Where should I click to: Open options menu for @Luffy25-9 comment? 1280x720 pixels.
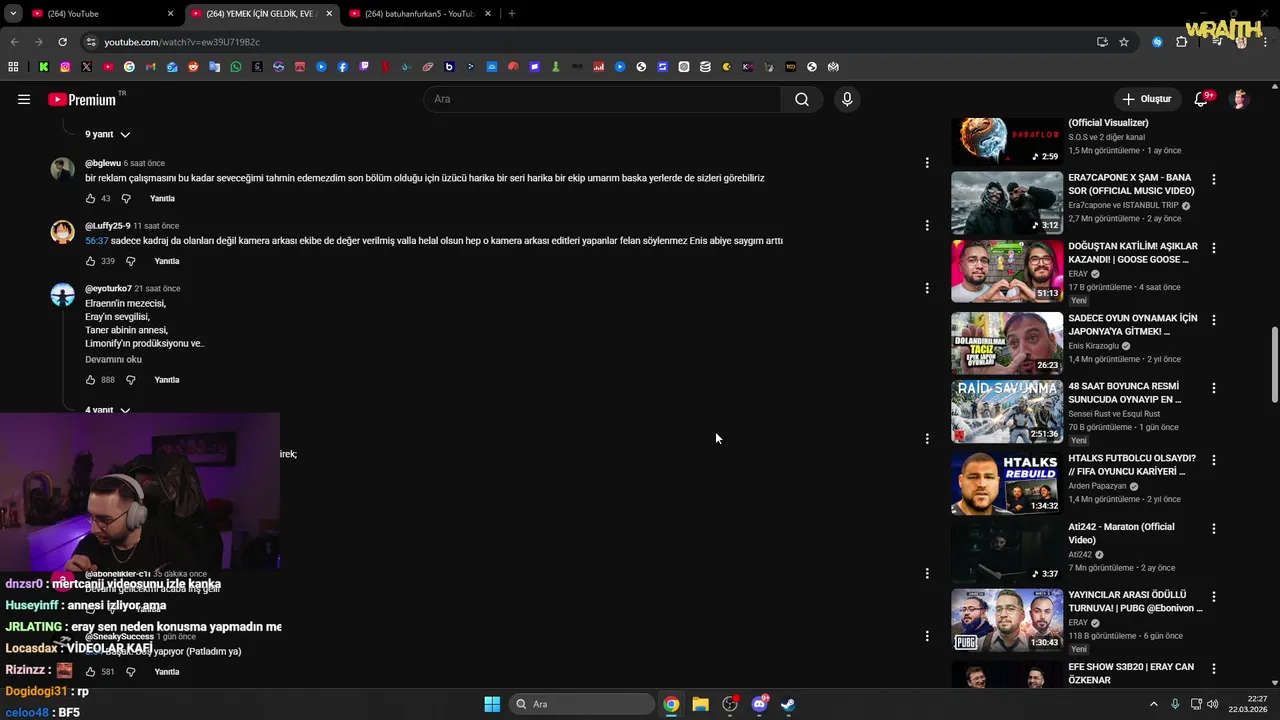coord(927,225)
